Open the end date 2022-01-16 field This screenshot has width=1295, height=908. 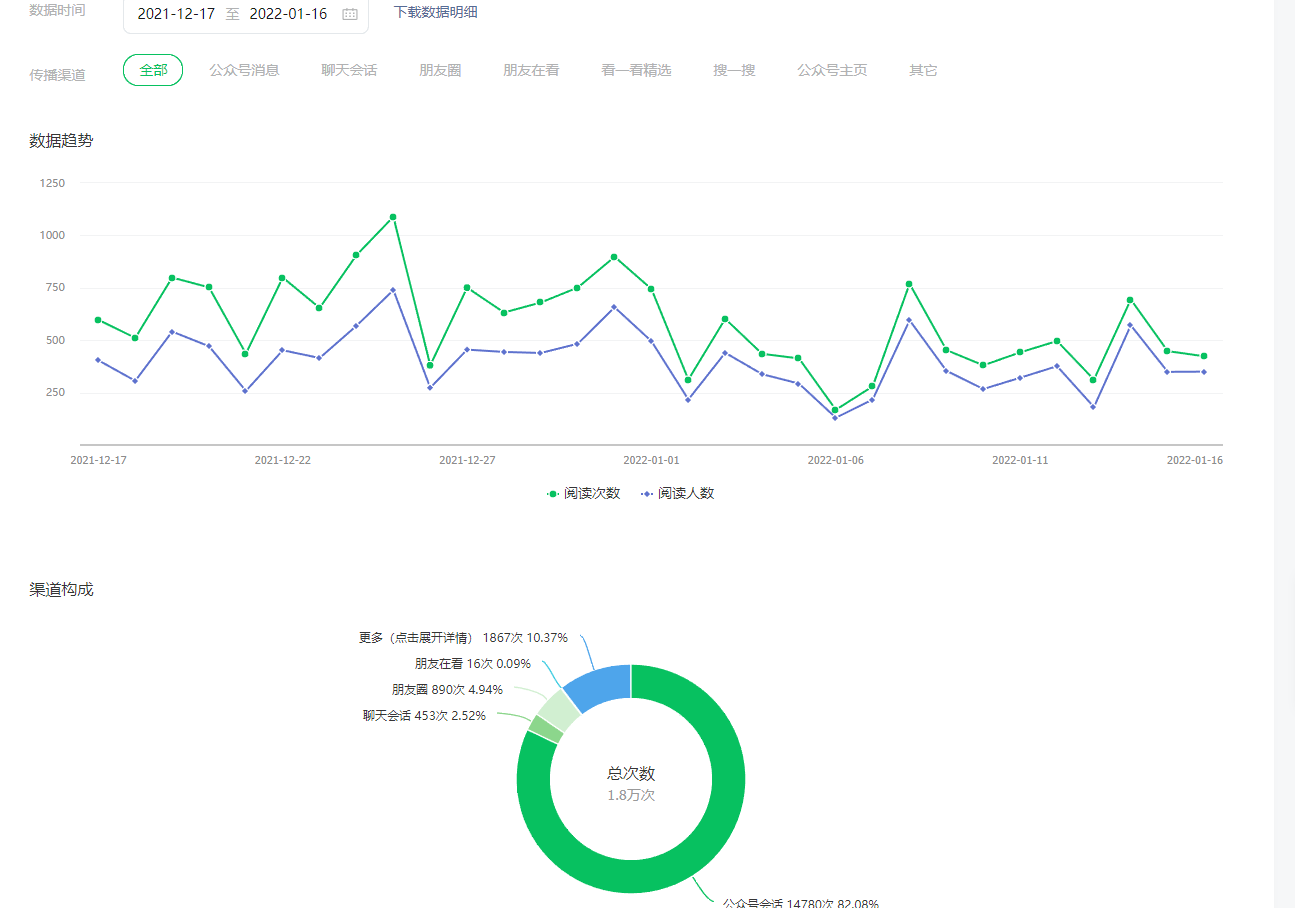click(x=288, y=14)
